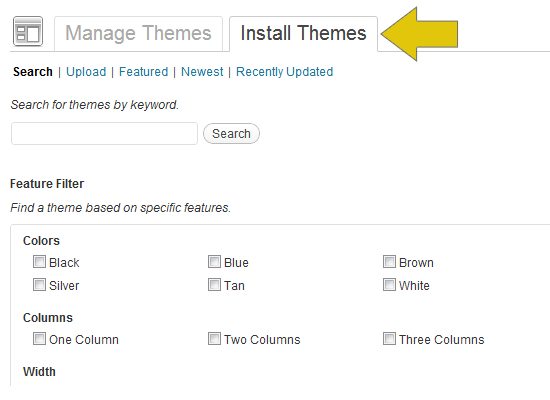The width and height of the screenshot is (550, 400).
Task: Focus the theme keyword search field
Action: point(104,133)
